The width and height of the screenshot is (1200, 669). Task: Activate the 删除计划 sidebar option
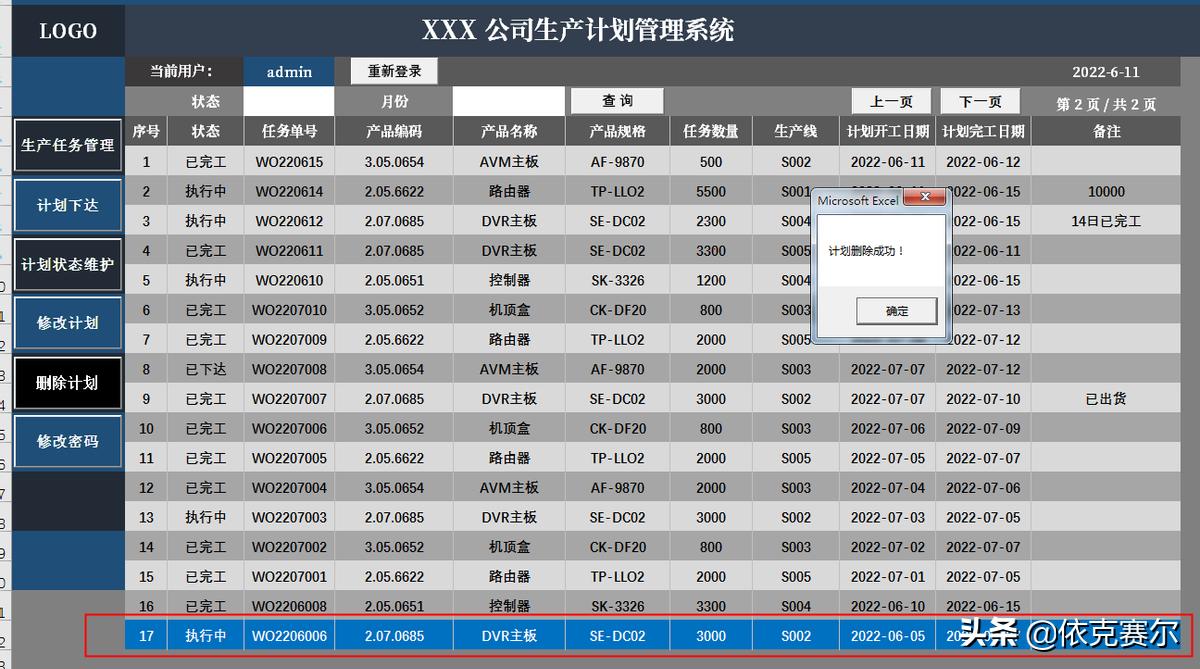click(66, 382)
